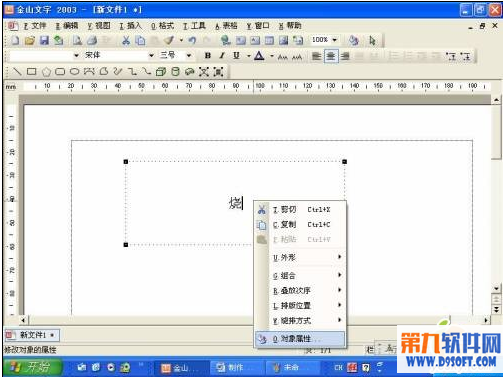Toggle Bold formatting
This screenshot has height=377, width=503.
208,56
